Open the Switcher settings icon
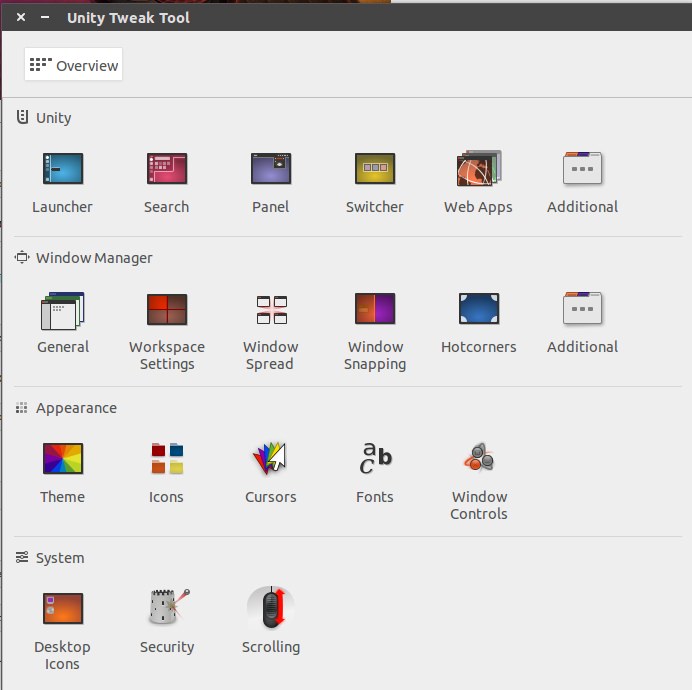 pyautogui.click(x=375, y=169)
